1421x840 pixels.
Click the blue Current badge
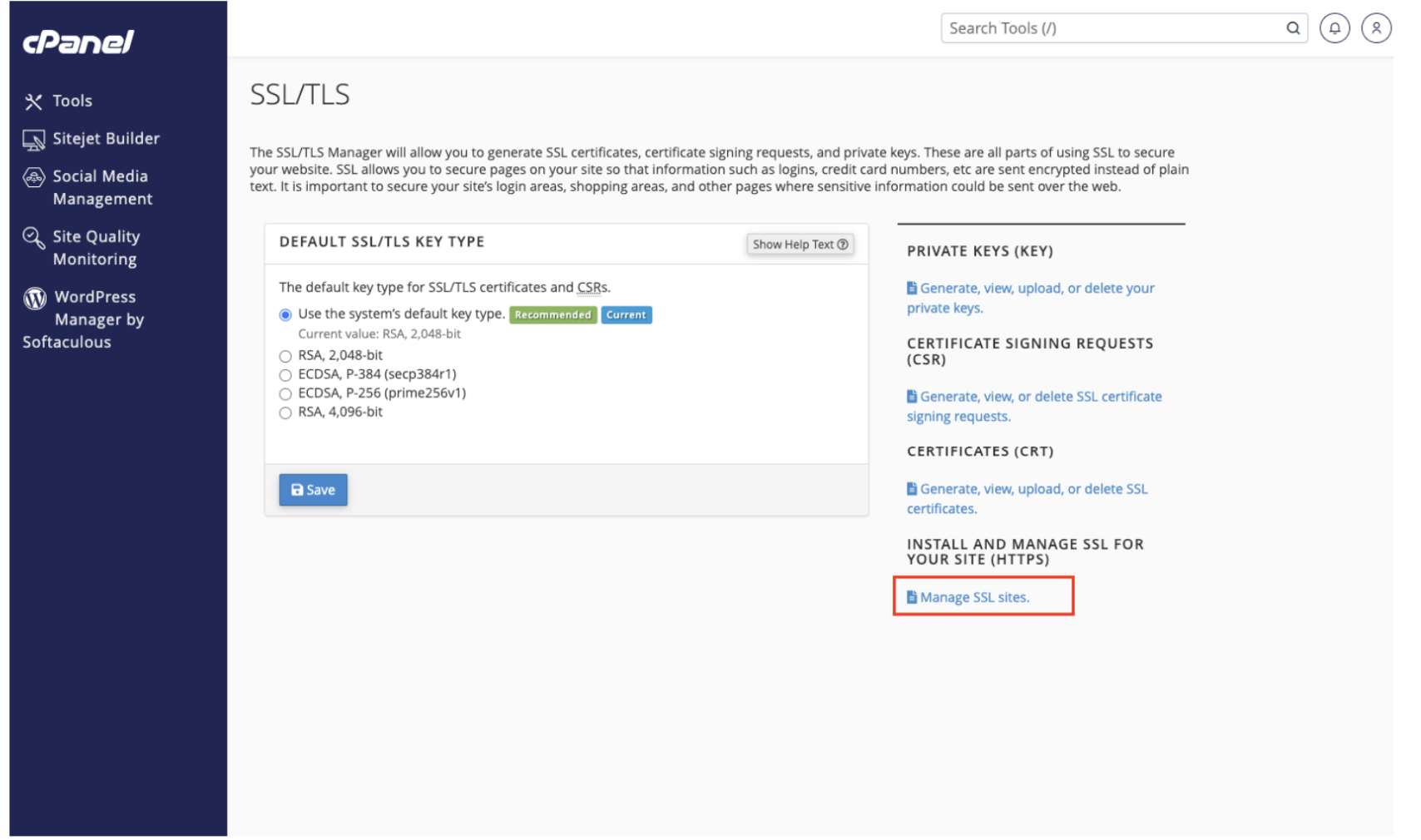[626, 315]
